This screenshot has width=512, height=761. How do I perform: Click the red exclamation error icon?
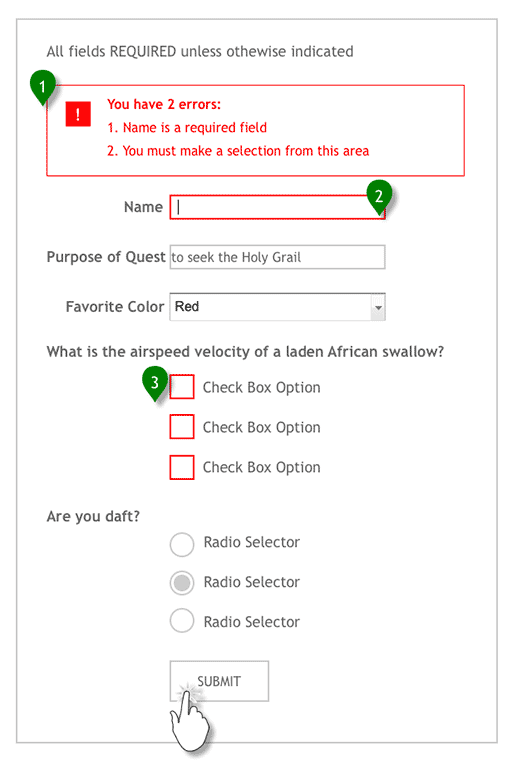pyautogui.click(x=78, y=114)
